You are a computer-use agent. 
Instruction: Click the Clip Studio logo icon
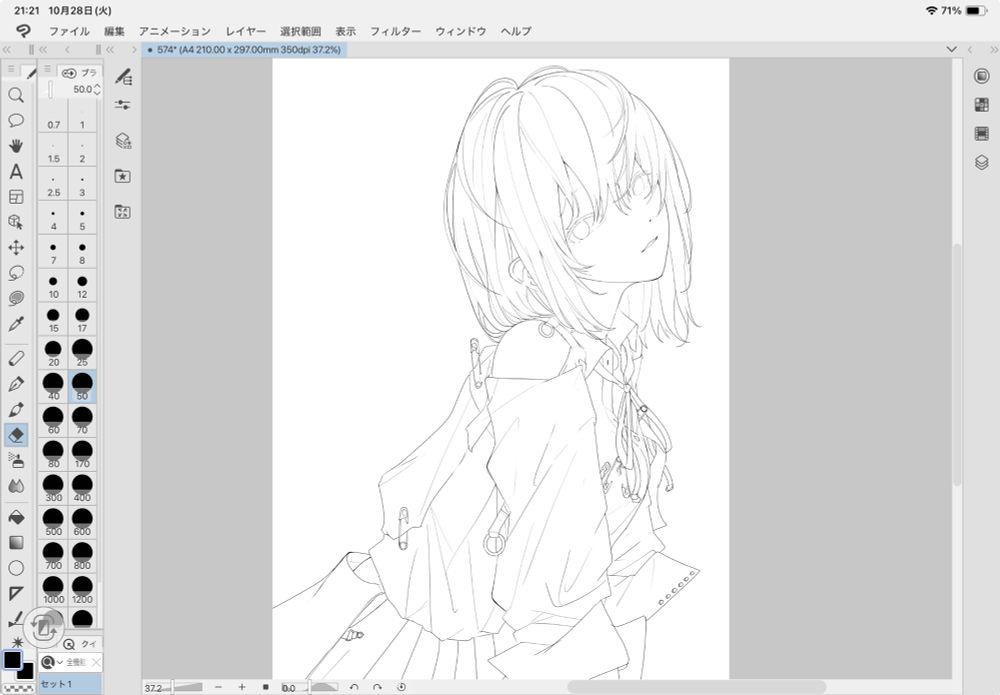(x=23, y=31)
